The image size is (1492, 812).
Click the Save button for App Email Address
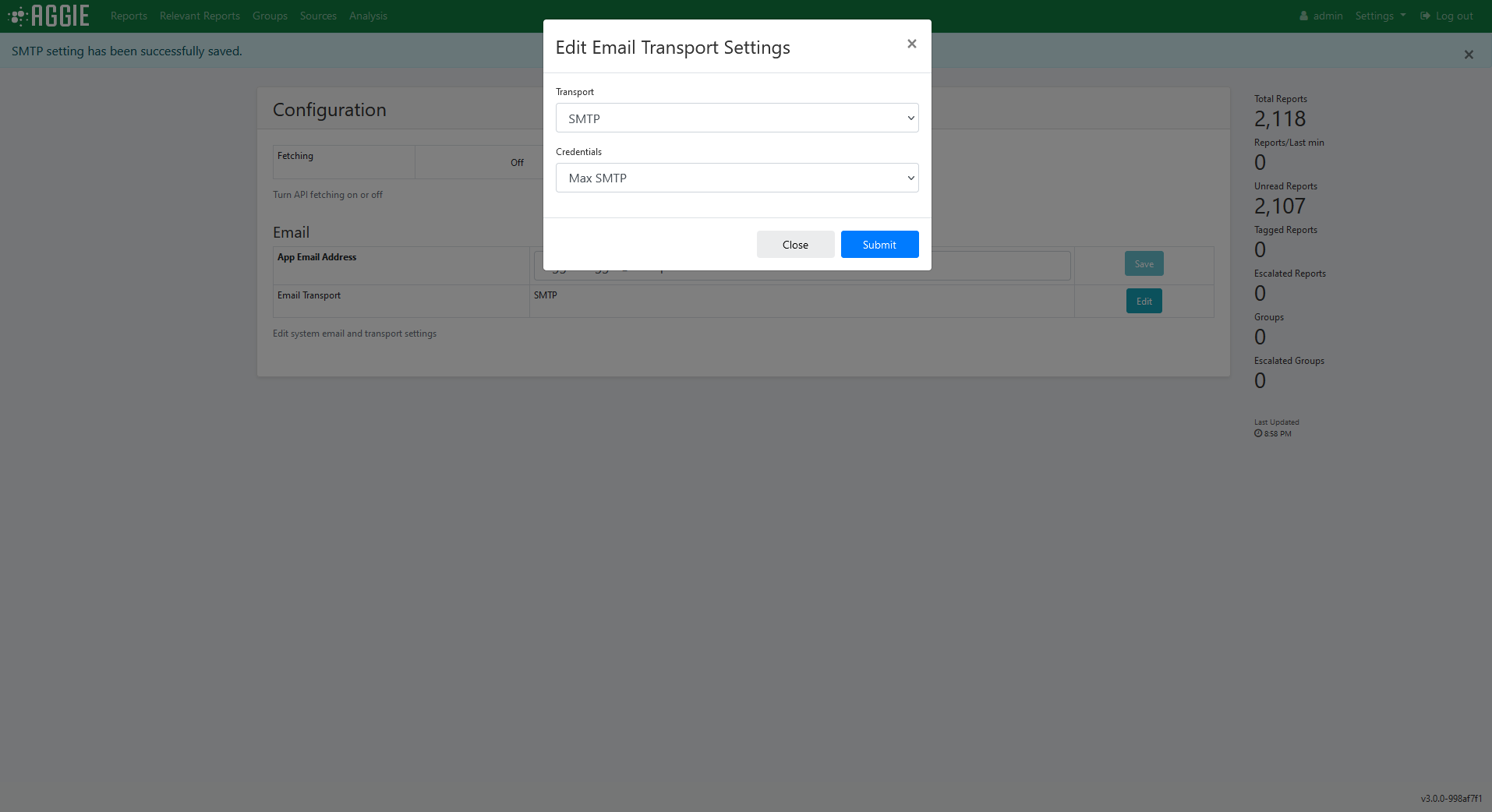click(1144, 263)
